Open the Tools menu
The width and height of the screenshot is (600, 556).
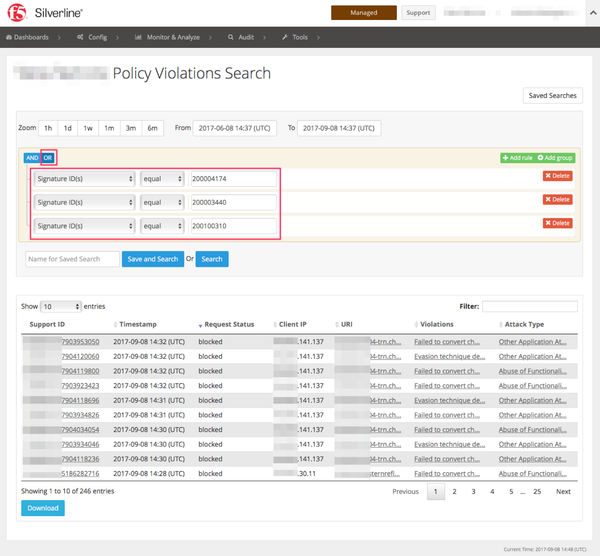point(299,37)
